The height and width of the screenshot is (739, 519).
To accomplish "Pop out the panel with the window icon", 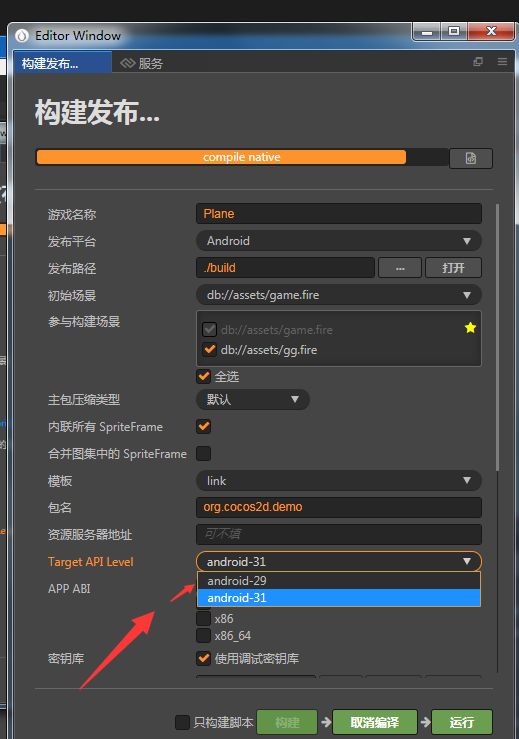I will [478, 62].
